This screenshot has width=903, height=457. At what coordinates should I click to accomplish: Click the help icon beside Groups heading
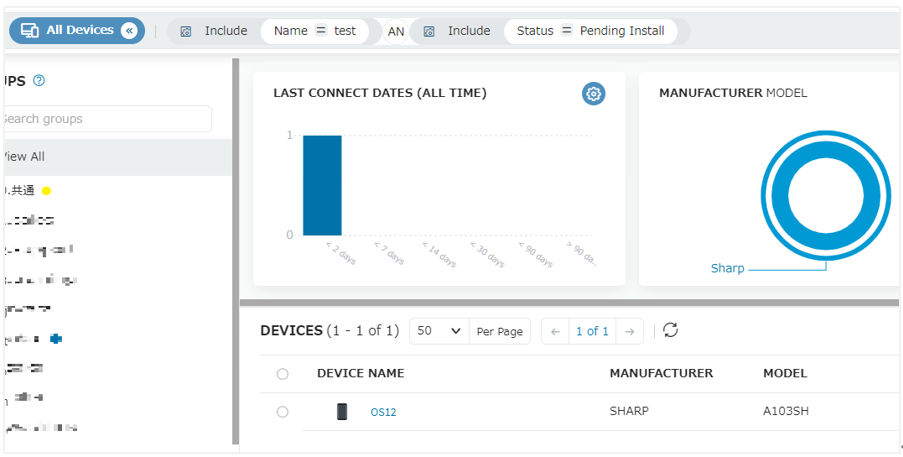39,81
